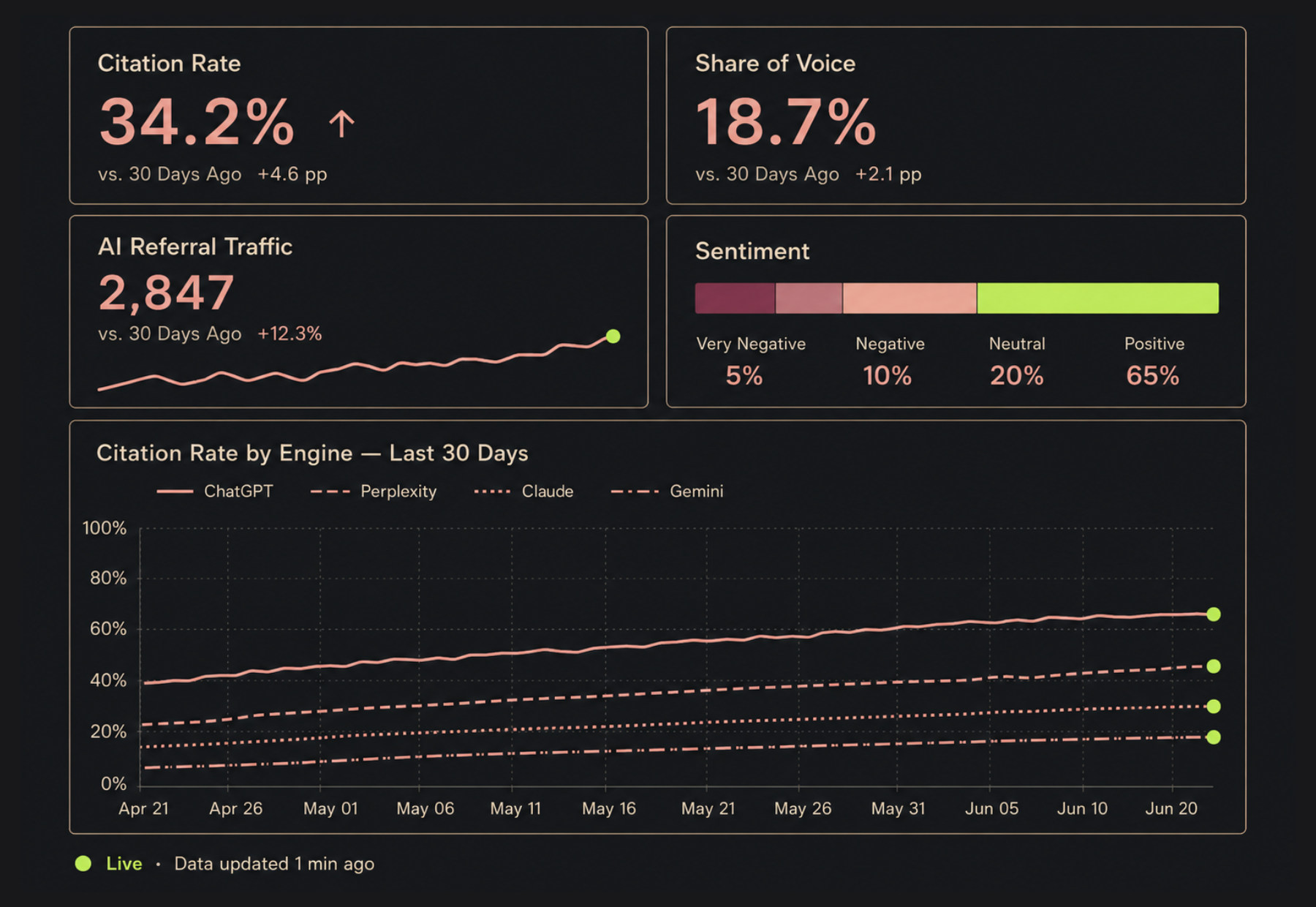Click the +2.1 pp change text

tap(888, 175)
